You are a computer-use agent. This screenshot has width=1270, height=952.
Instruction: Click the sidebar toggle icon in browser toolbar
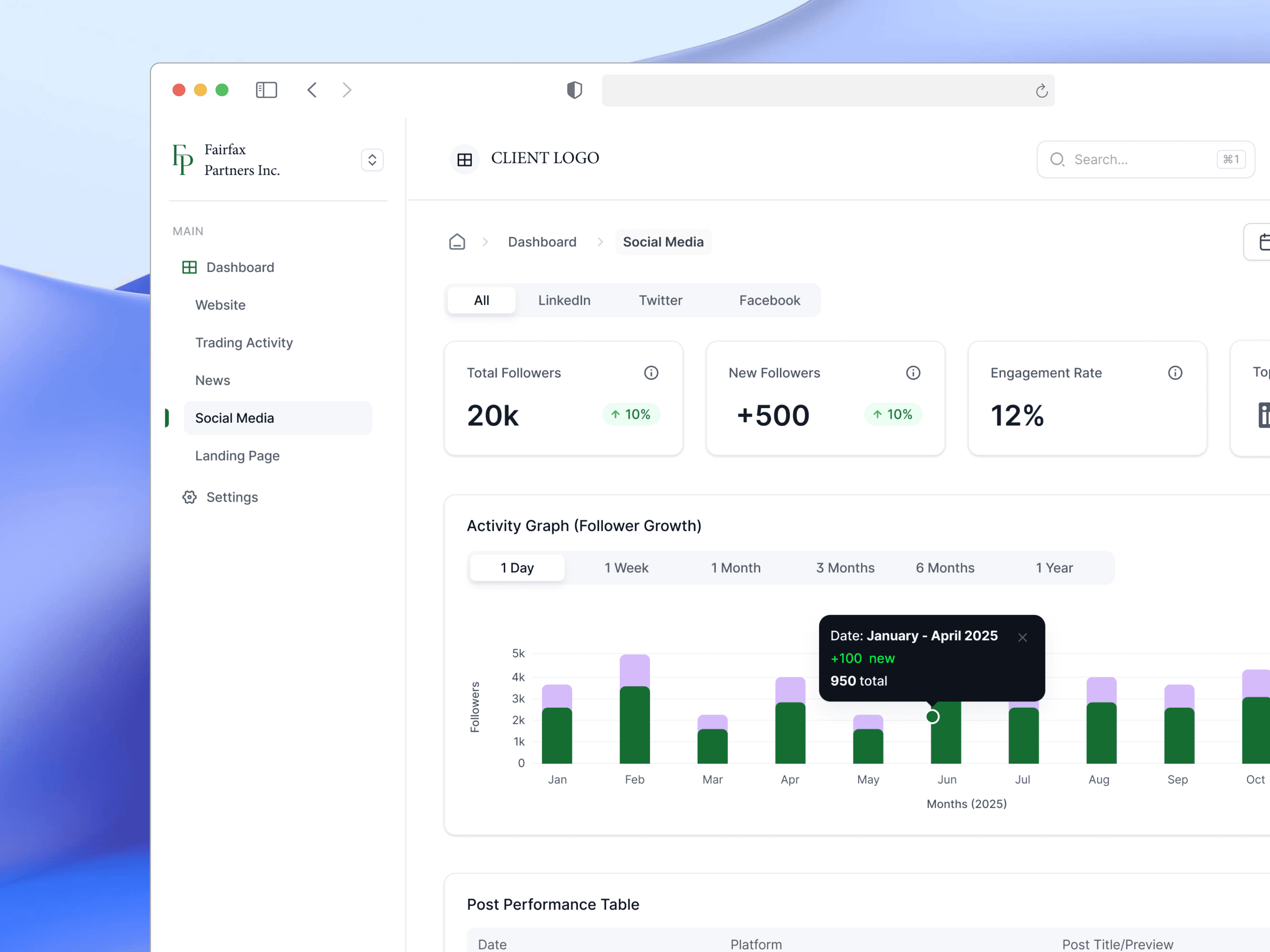[x=266, y=90]
